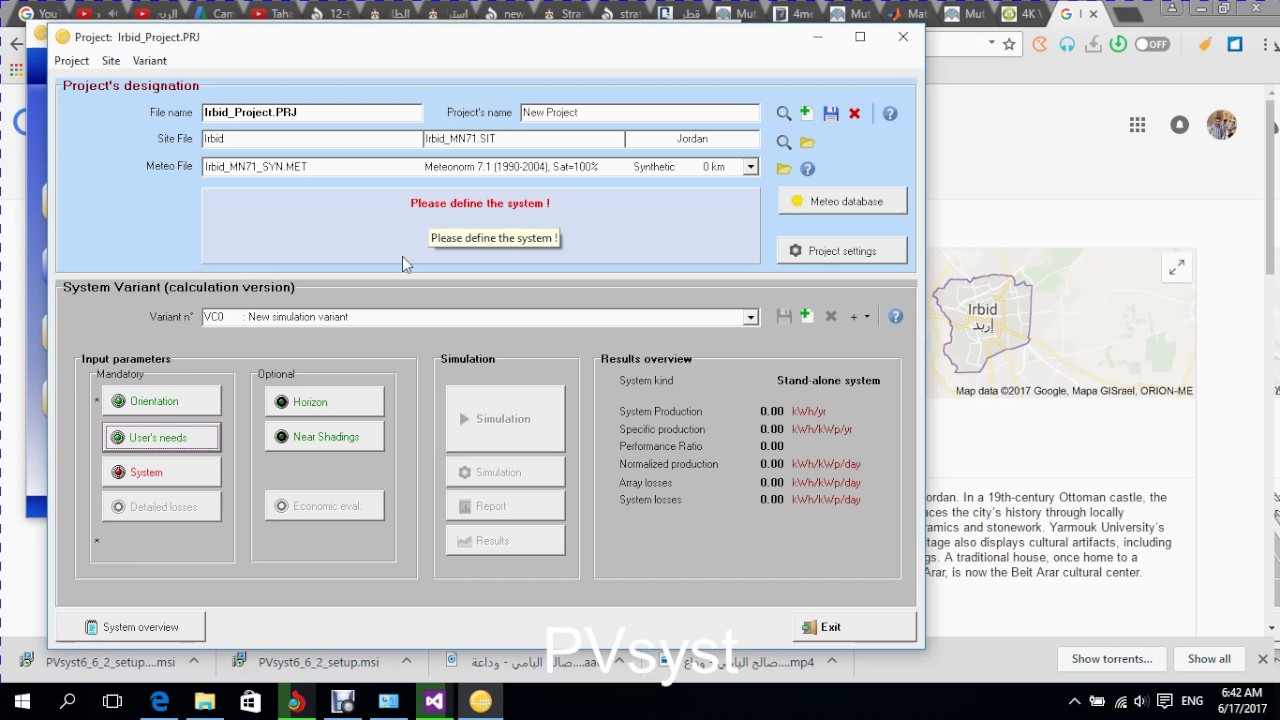Open Chrome address bar dropdown arrow
The height and width of the screenshot is (720, 1280).
click(x=991, y=43)
